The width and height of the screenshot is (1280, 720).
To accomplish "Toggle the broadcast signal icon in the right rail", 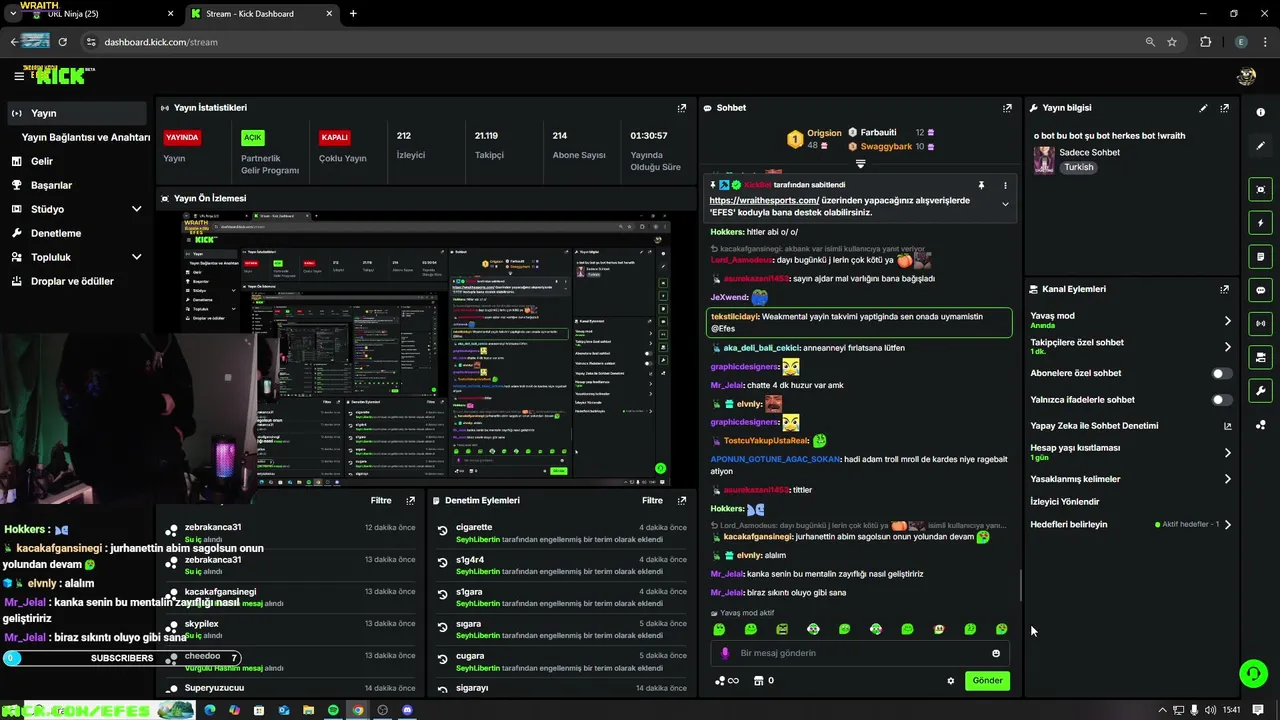I will (x=1261, y=323).
